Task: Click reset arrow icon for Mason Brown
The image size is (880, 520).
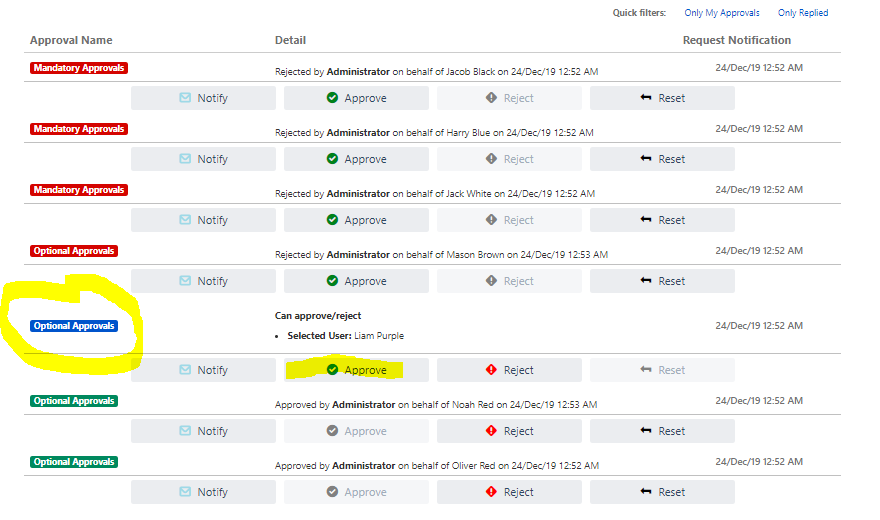Action: [x=645, y=281]
